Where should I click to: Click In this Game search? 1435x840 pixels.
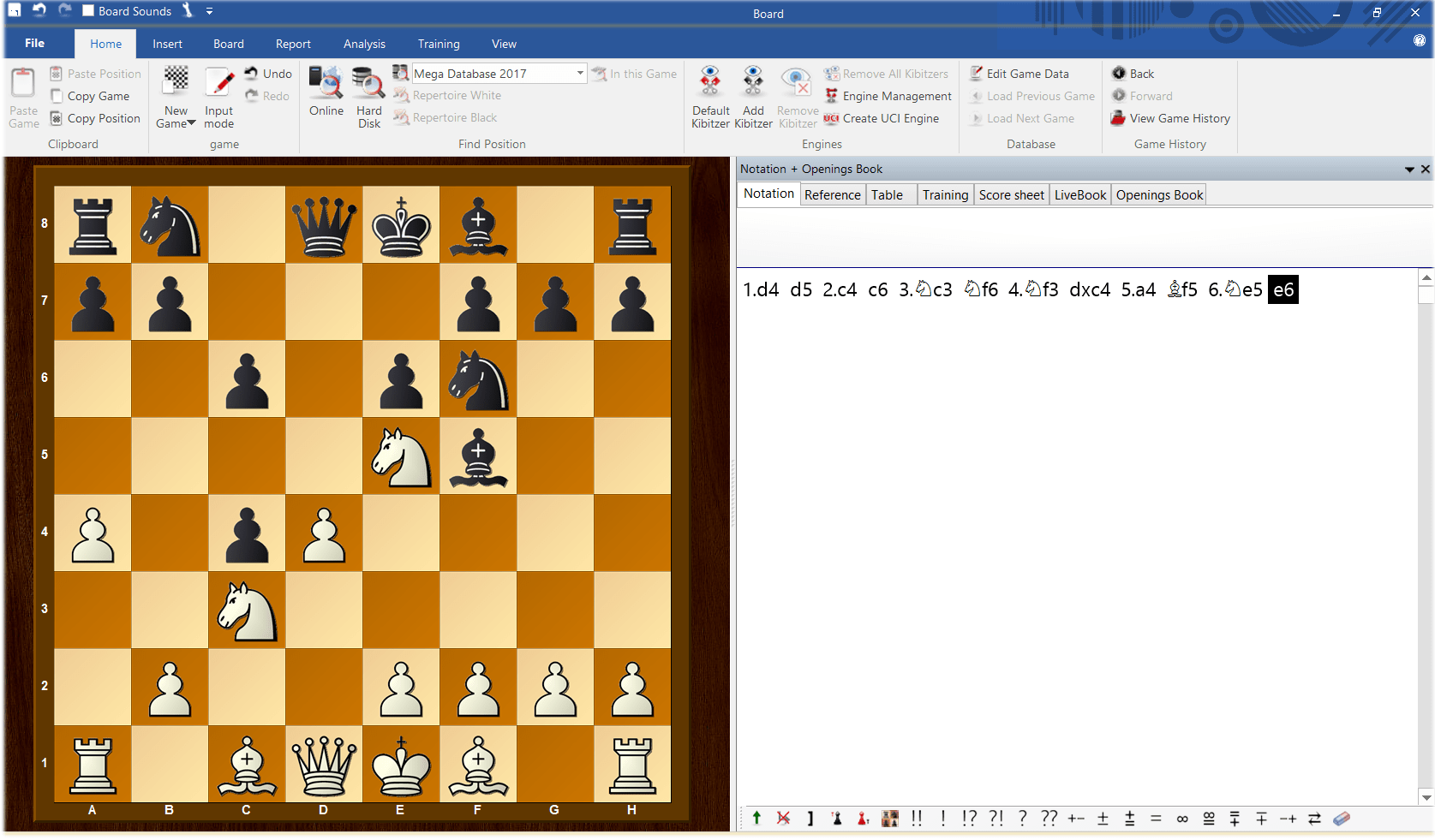(x=635, y=74)
